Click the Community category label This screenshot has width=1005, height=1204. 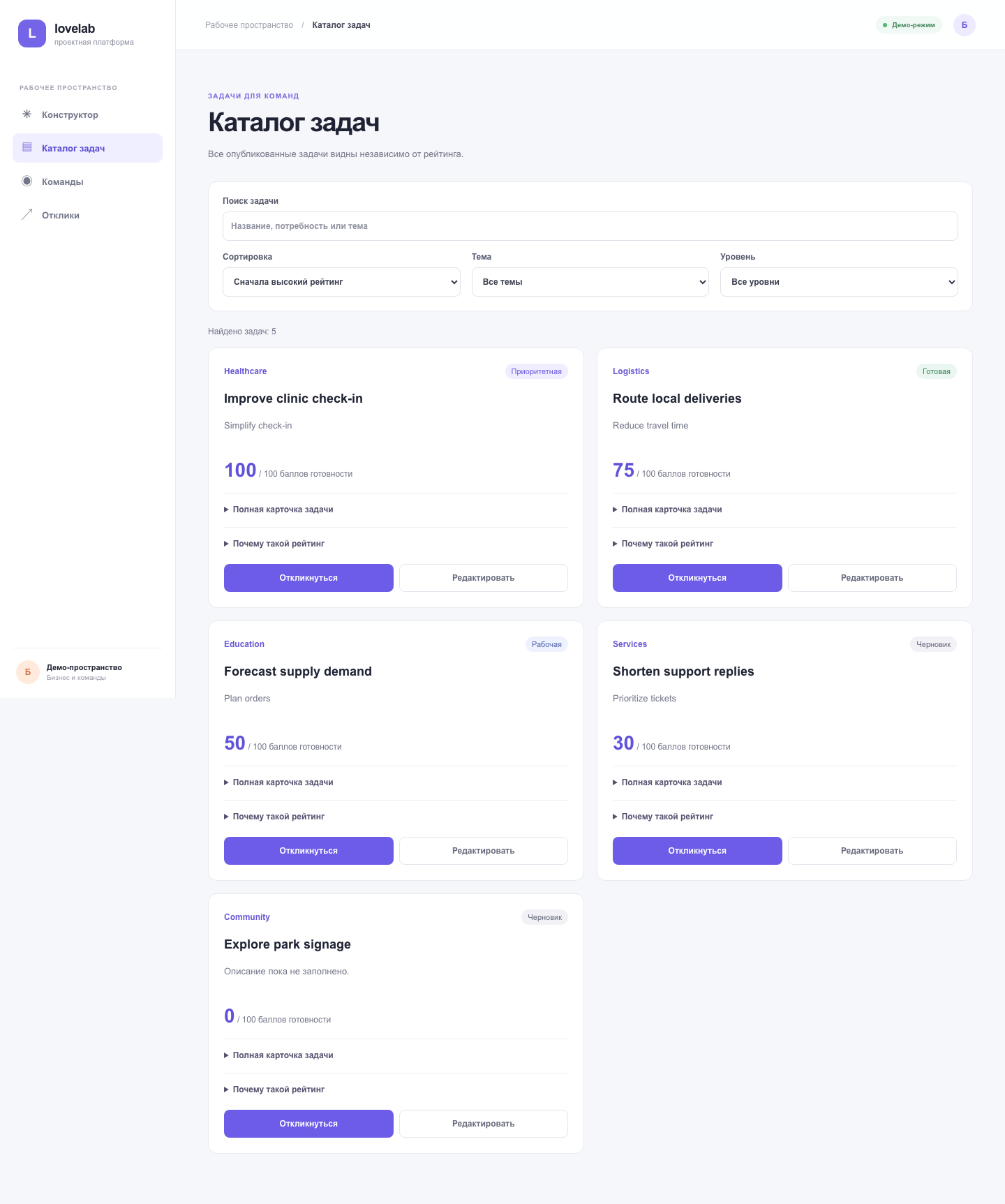pyautogui.click(x=247, y=917)
